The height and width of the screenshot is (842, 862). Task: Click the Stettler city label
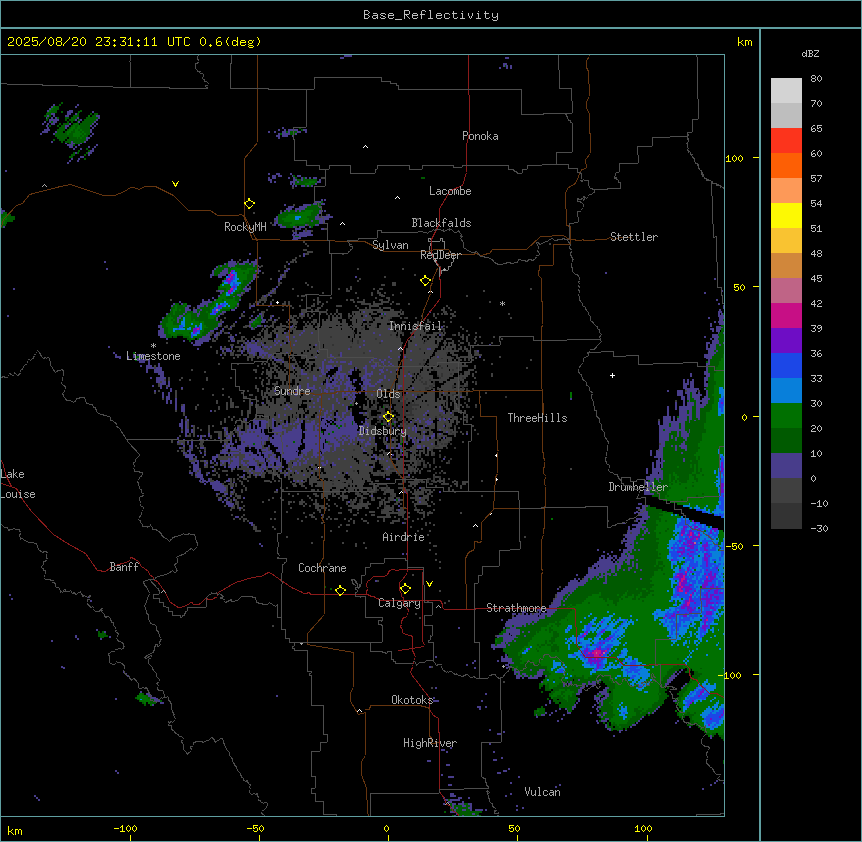[x=634, y=237]
